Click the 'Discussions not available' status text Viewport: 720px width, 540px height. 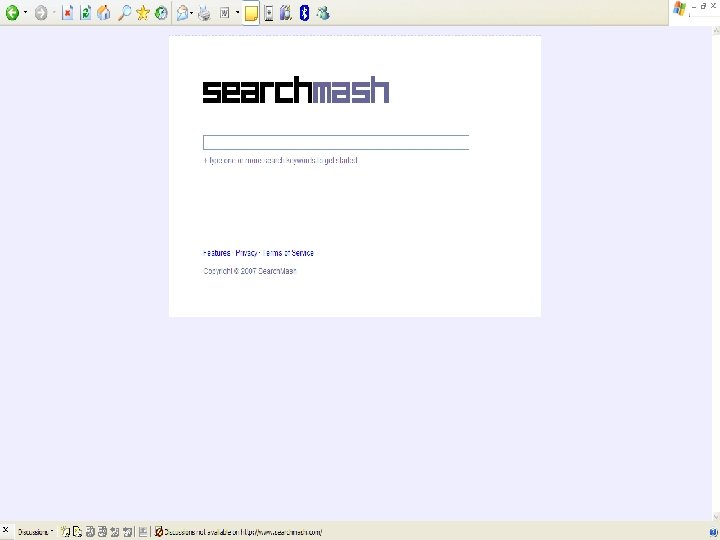243,532
